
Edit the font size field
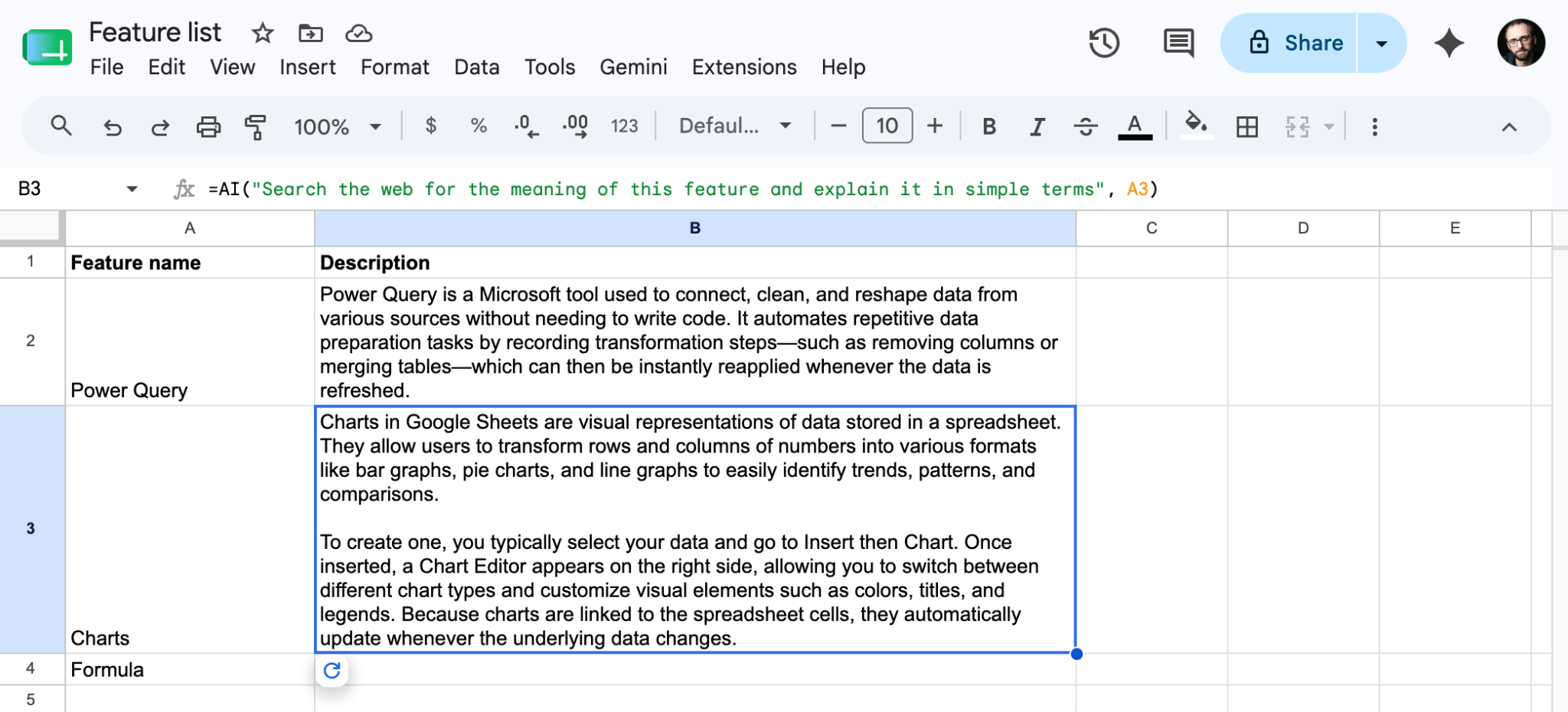coord(887,126)
